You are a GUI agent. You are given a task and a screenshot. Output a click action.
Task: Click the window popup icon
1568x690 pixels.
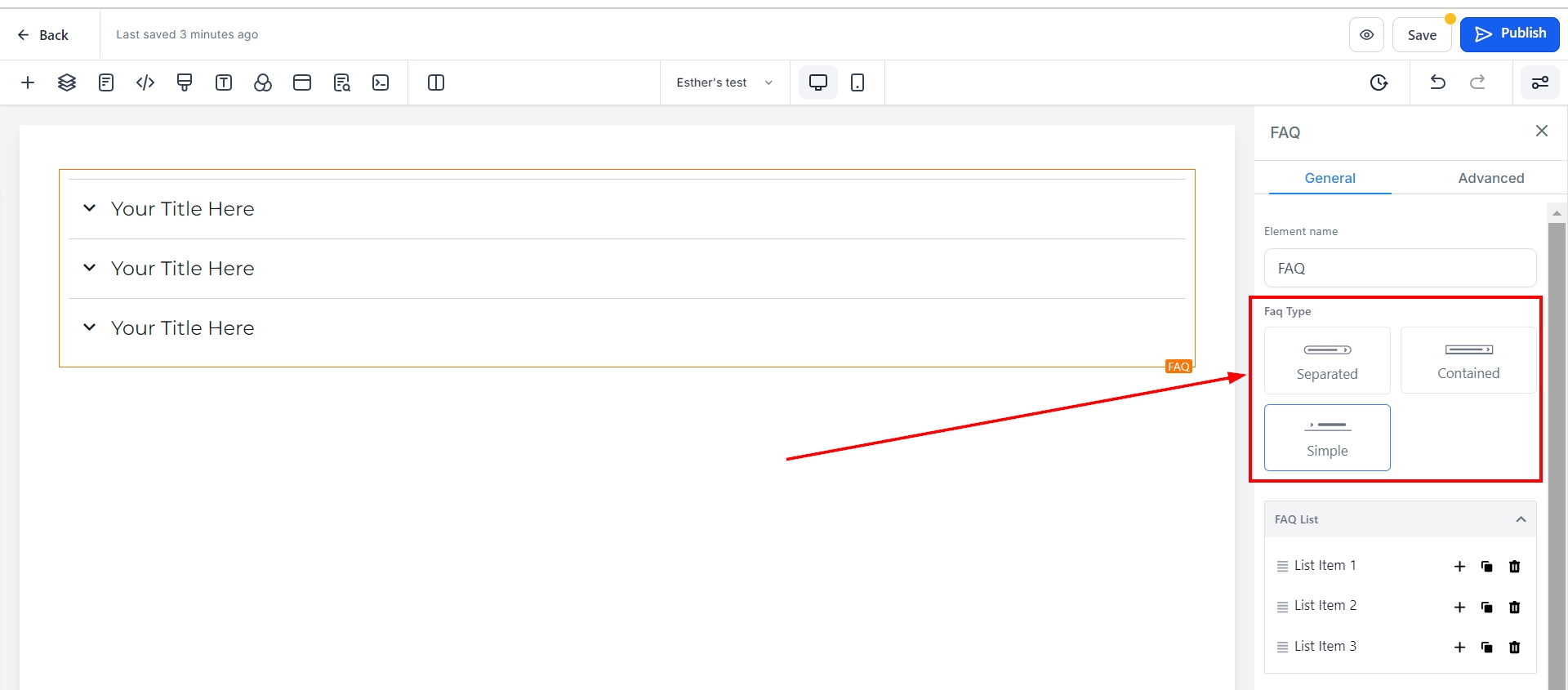[302, 82]
